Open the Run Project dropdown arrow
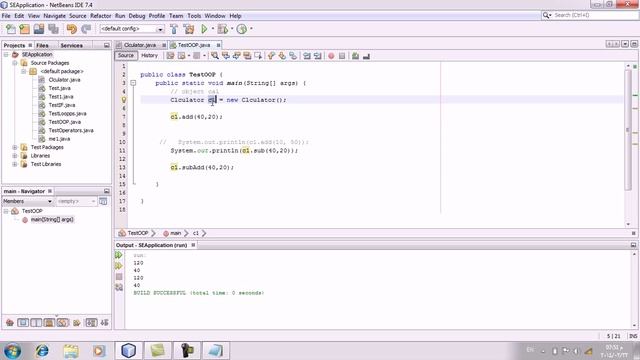 click(x=213, y=29)
